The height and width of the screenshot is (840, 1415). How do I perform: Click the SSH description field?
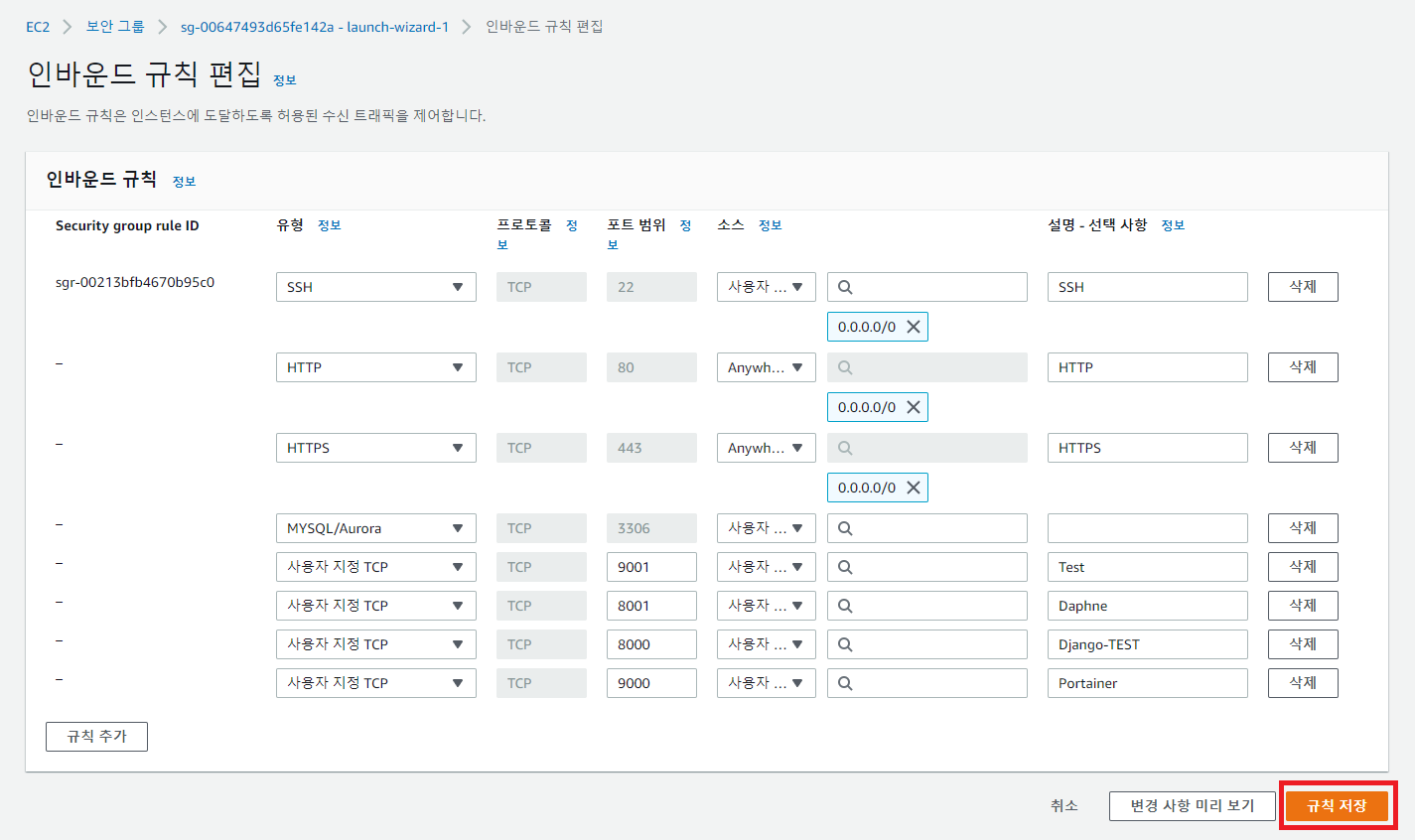click(x=1148, y=287)
